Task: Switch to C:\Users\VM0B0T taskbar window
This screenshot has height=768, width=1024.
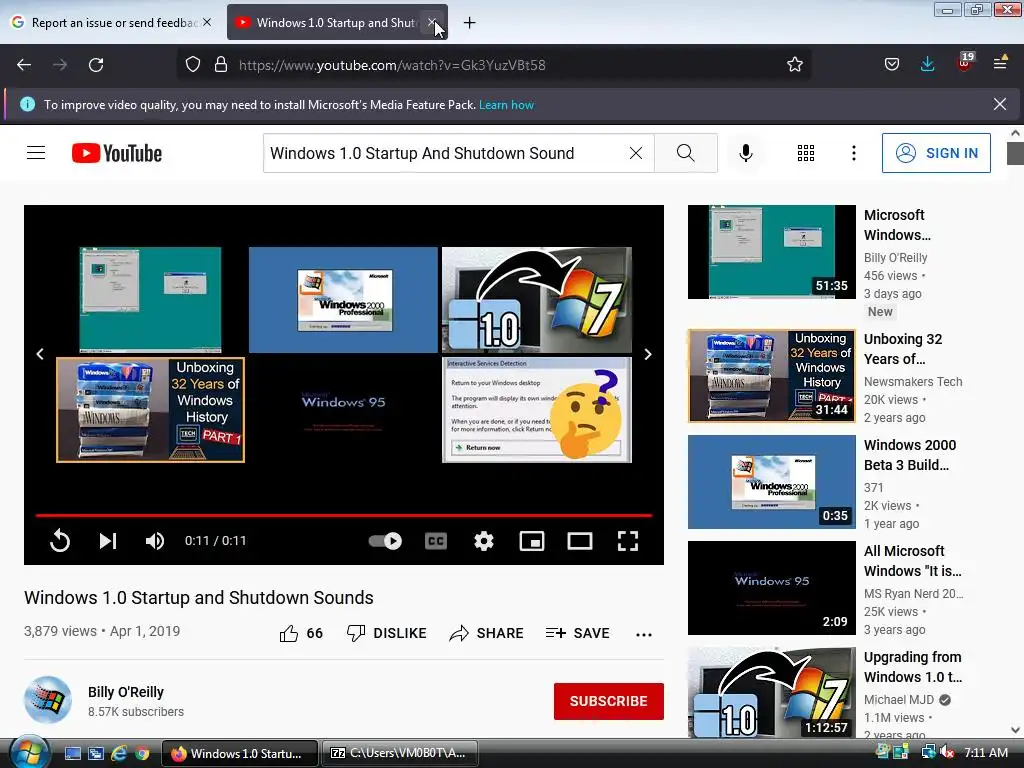Action: click(x=400, y=753)
